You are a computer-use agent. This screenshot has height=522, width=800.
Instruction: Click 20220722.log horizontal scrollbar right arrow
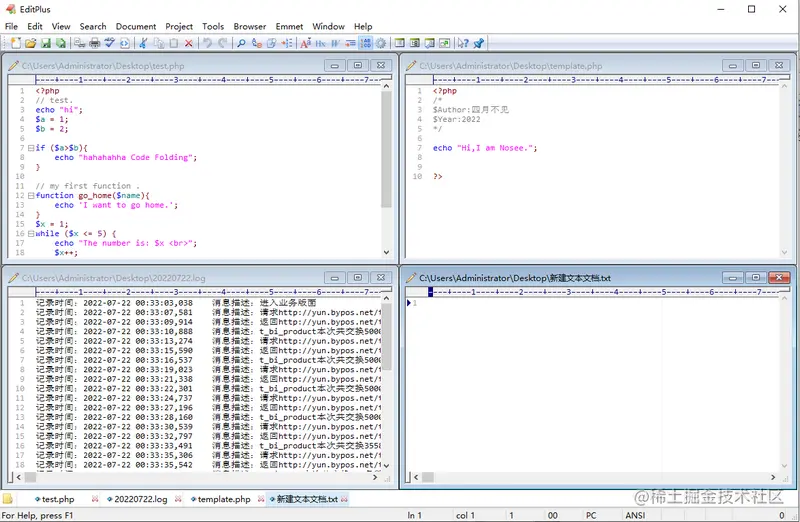(x=375, y=477)
